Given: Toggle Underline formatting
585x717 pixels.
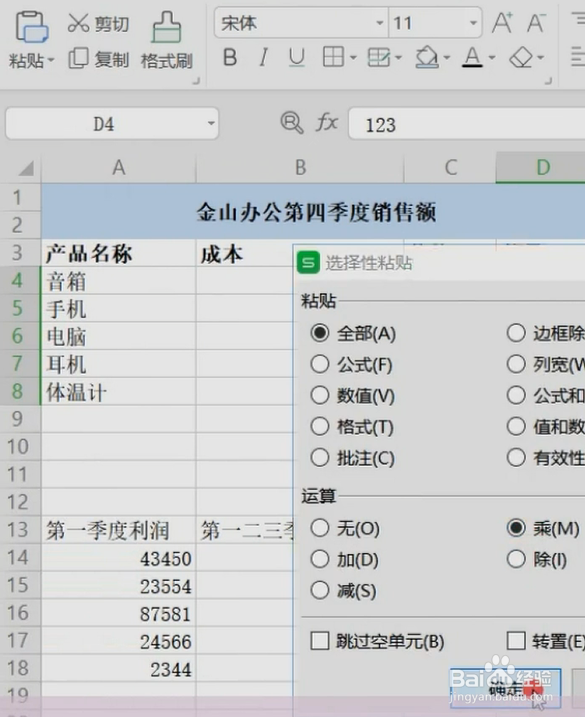Looking at the screenshot, I should point(296,58).
